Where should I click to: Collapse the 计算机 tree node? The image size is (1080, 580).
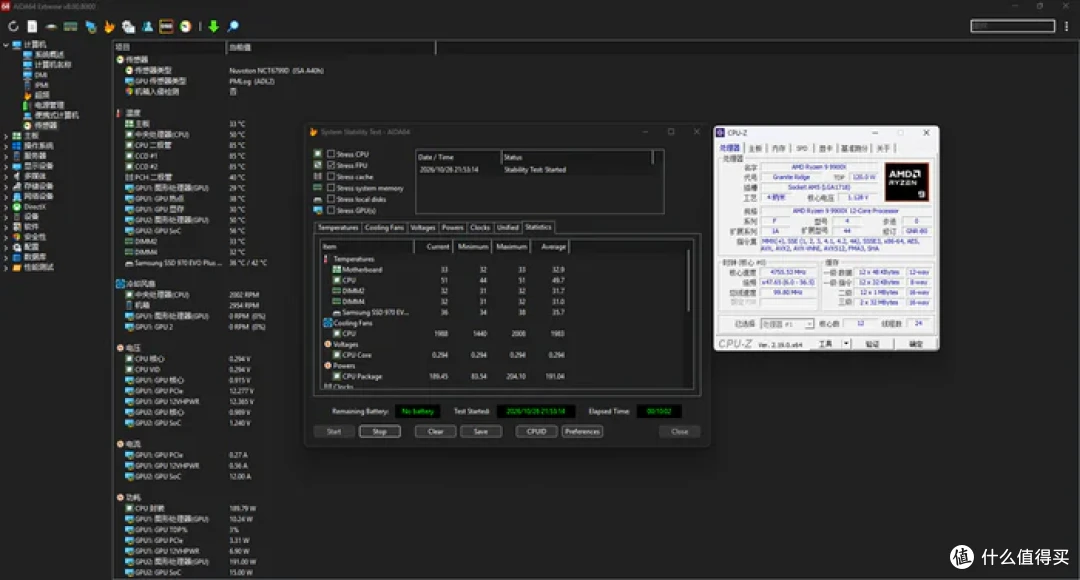pyautogui.click(x=6, y=45)
